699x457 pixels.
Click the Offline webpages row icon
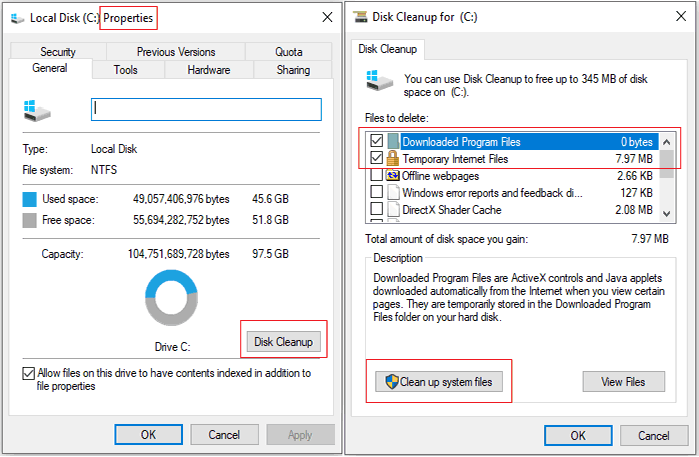[x=393, y=175]
